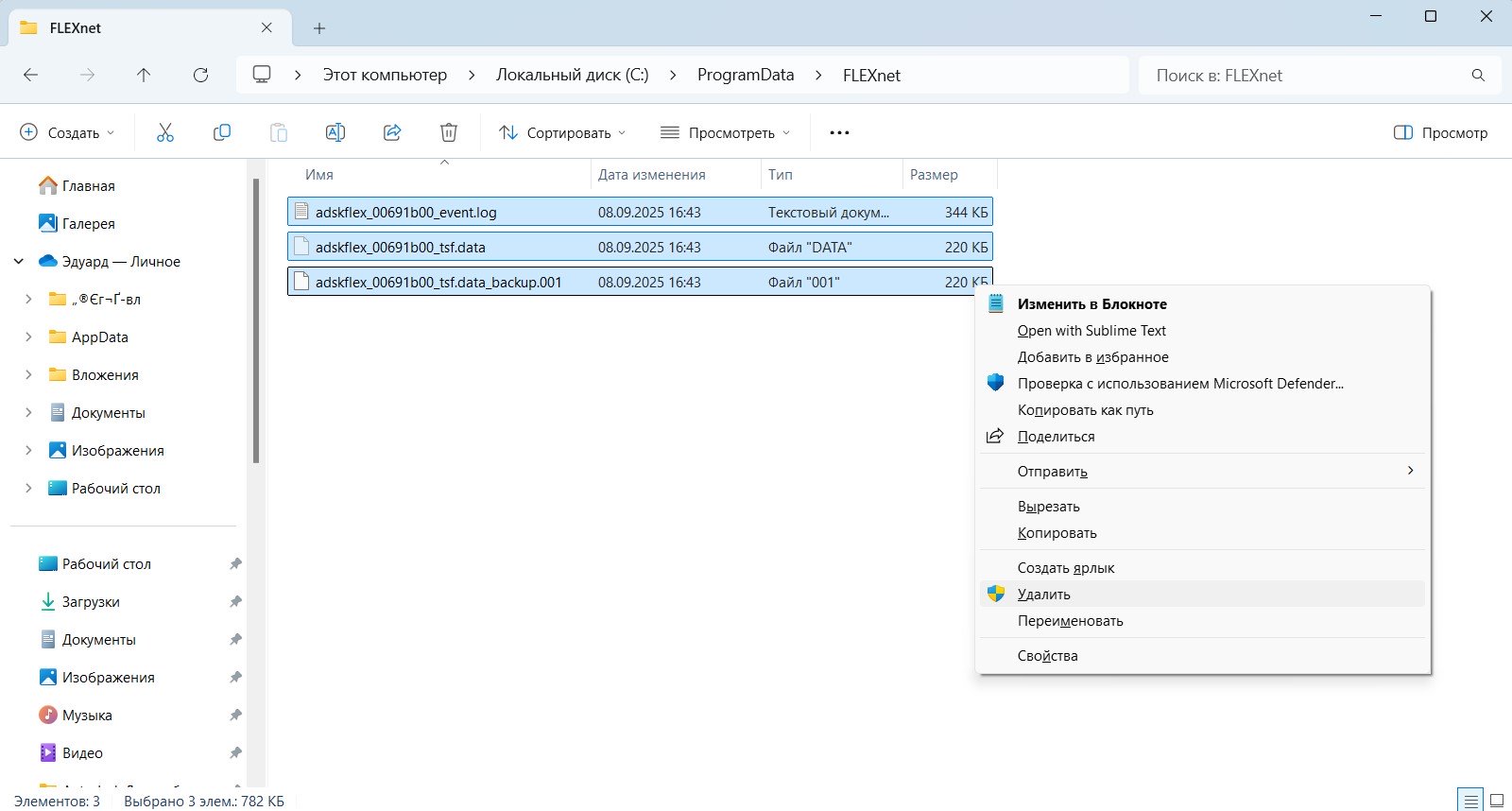Open the Отправить submenu arrow
The width and height of the screenshot is (1512, 811).
(1410, 471)
